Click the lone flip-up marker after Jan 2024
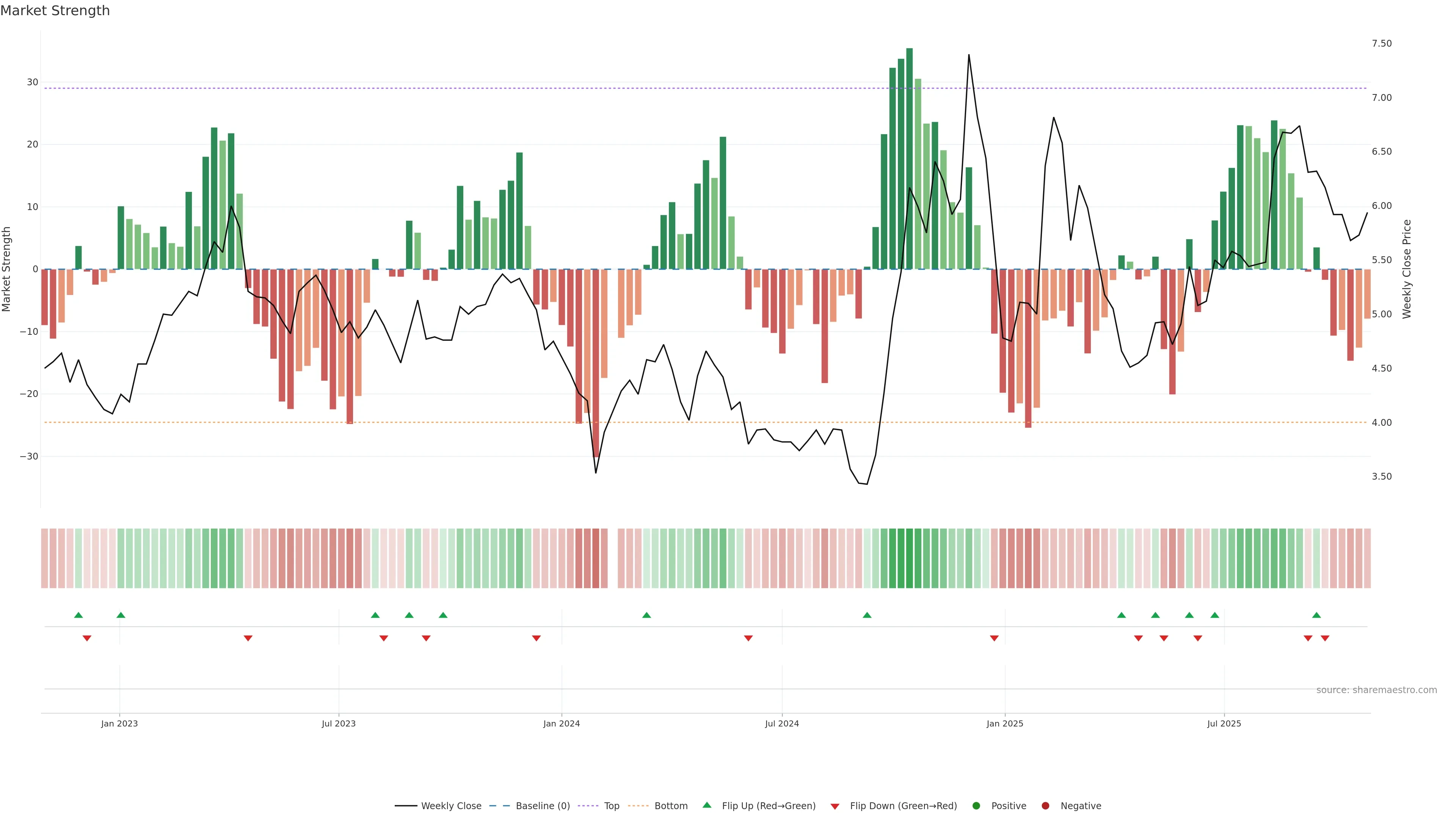The height and width of the screenshot is (819, 1456). coord(646,615)
